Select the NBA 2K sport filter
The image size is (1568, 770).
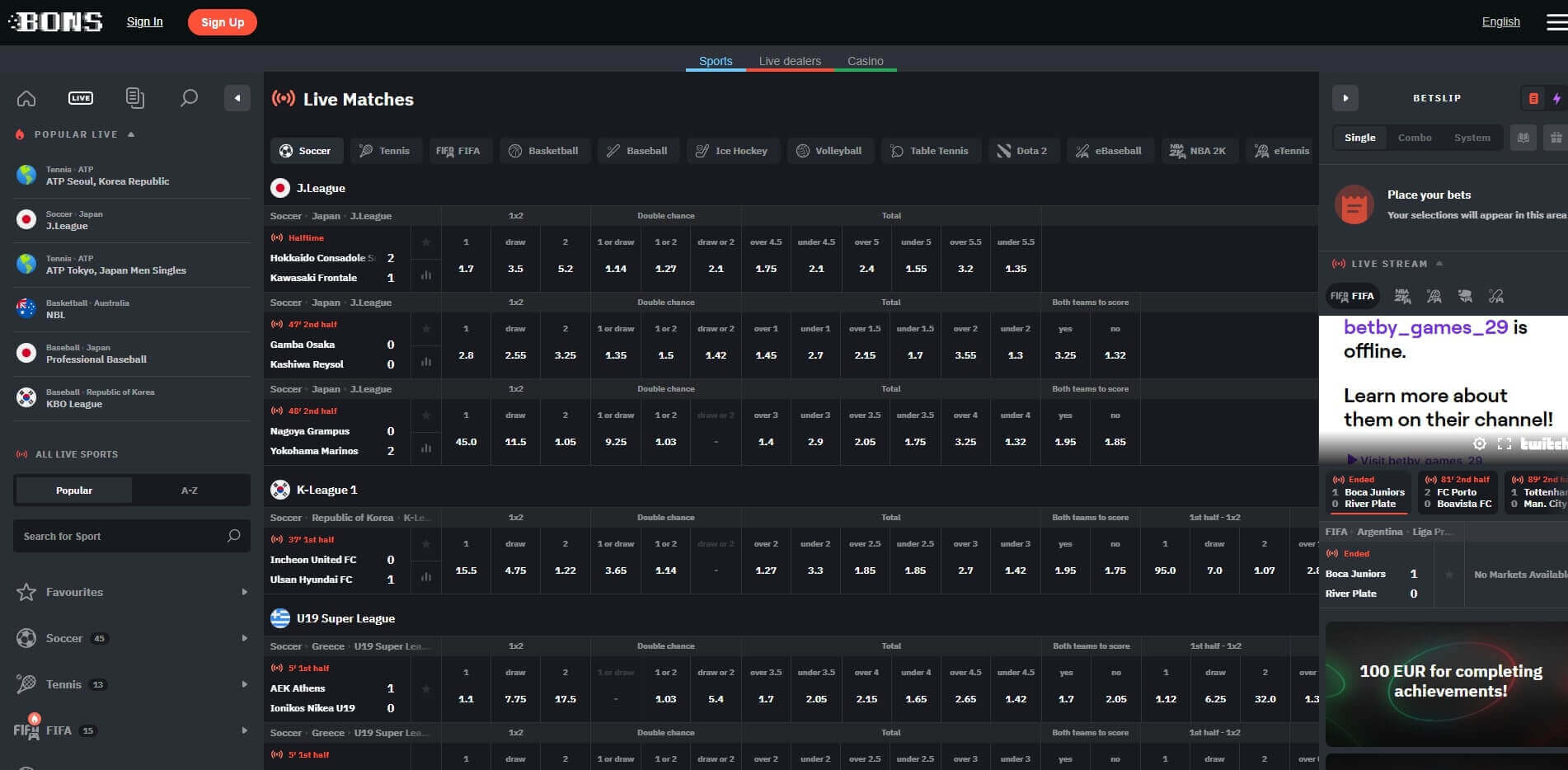1199,151
